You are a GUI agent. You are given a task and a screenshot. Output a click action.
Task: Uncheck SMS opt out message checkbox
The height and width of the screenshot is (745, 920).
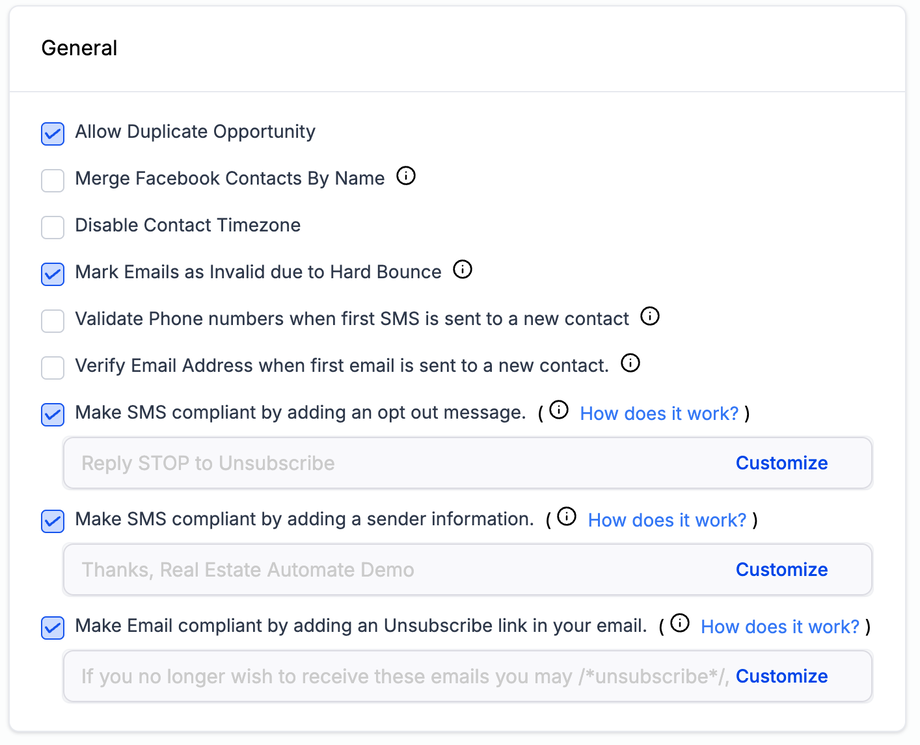point(53,414)
